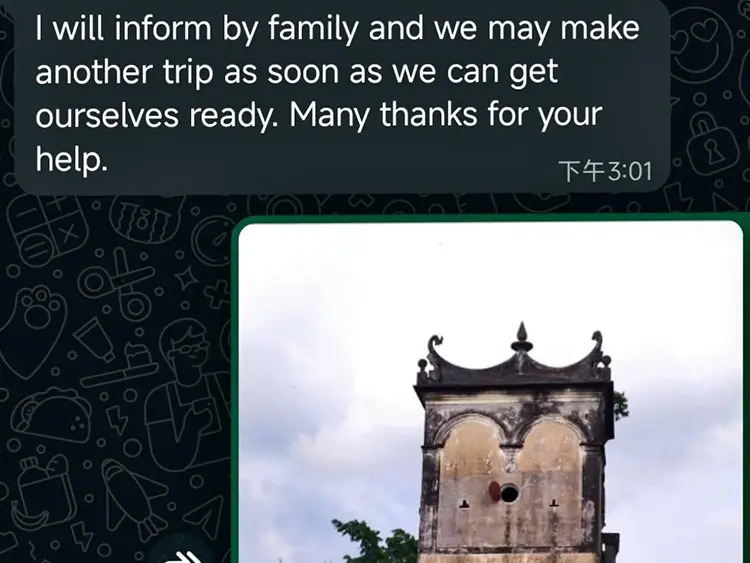Click the paper plane doodle by the photo
The image size is (750, 563).
[x=204, y=517]
